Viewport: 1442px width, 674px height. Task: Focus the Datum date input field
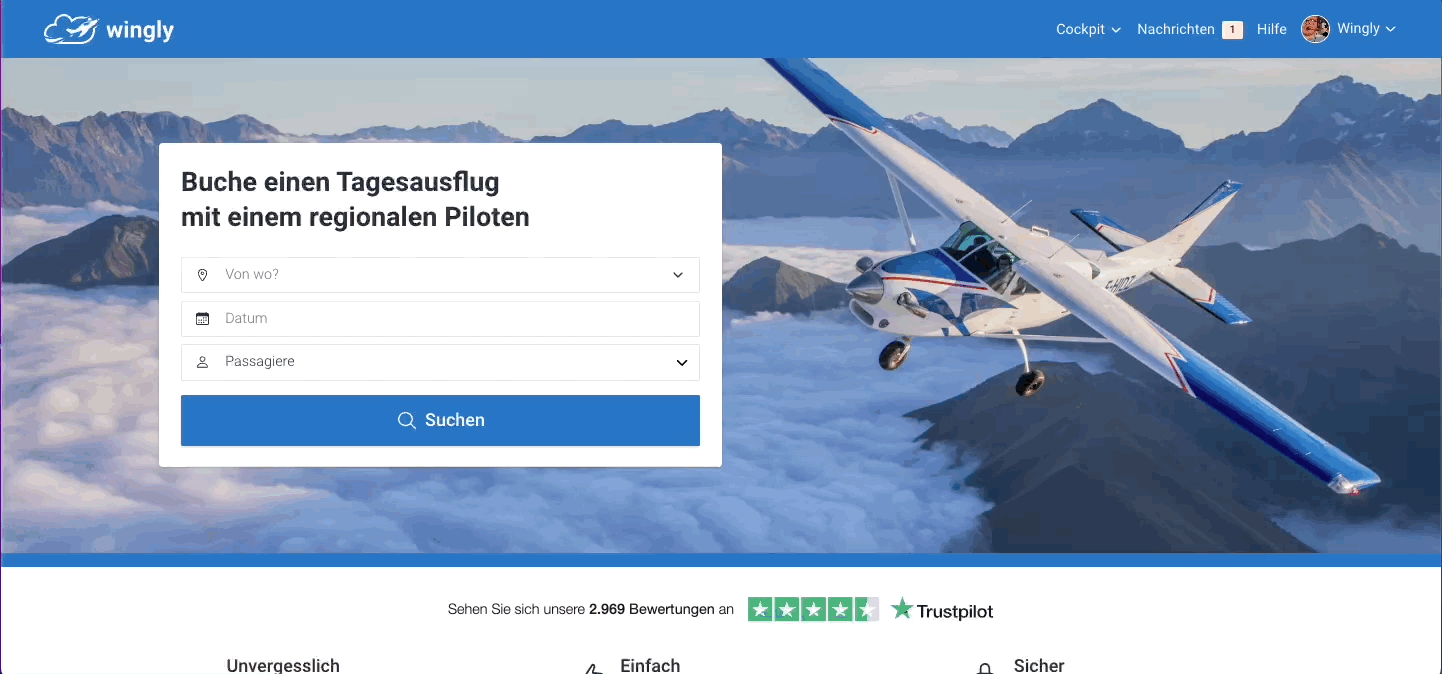[440, 319]
